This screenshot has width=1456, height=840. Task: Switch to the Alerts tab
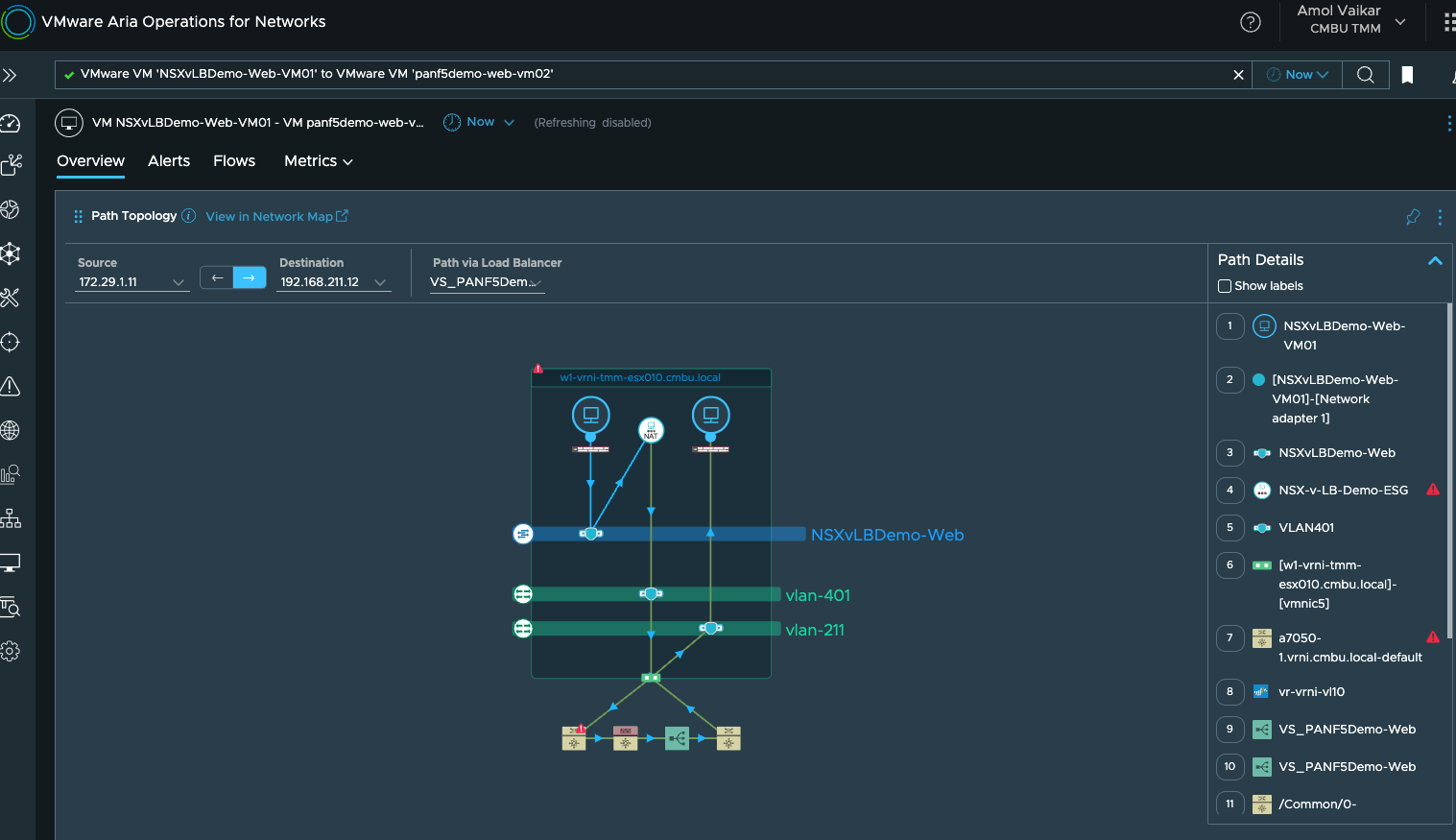pyautogui.click(x=169, y=161)
